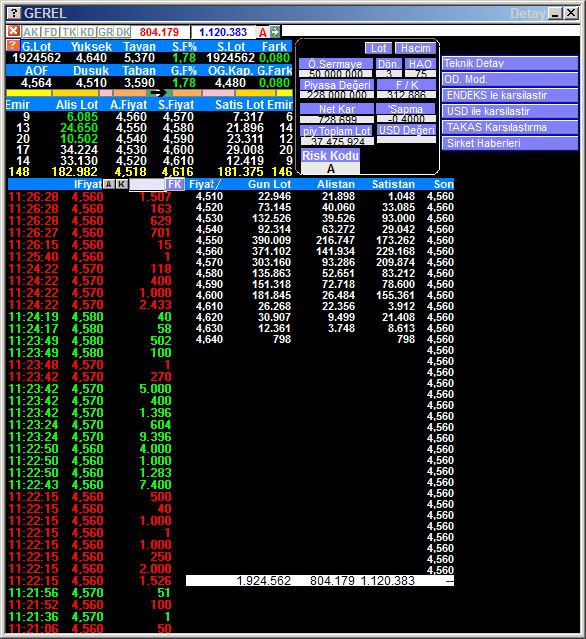Screen dimensions: 586x639
Task: Select the GR toolbar button
Action: pyautogui.click(x=106, y=32)
